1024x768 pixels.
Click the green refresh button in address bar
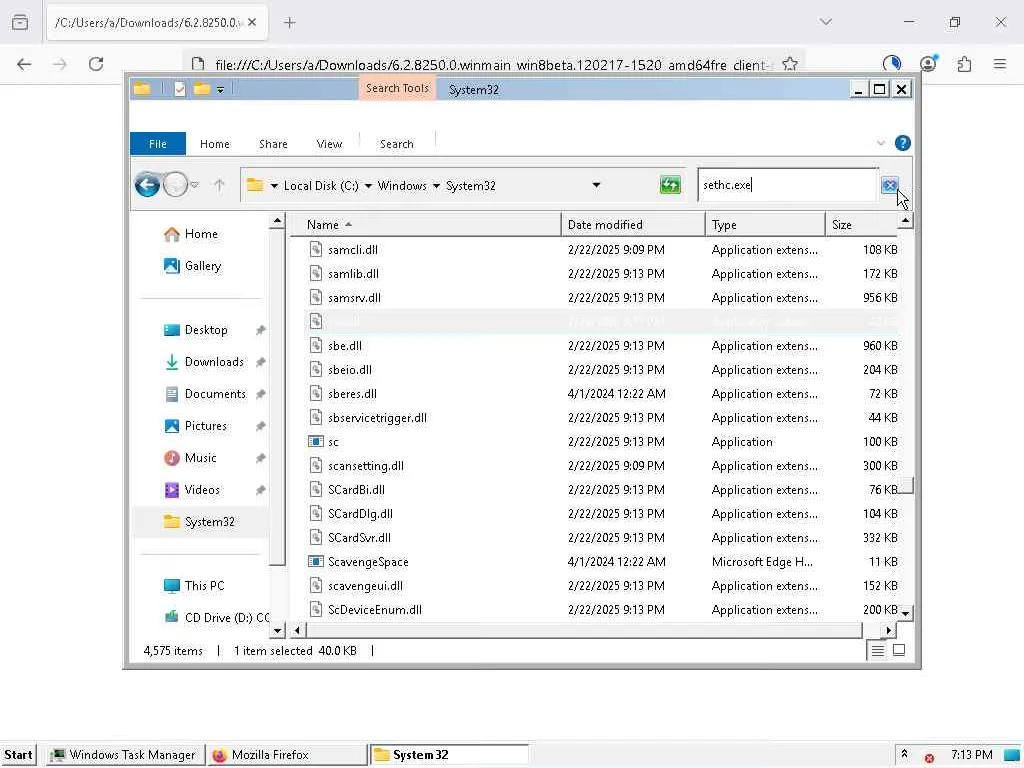pyautogui.click(x=670, y=185)
